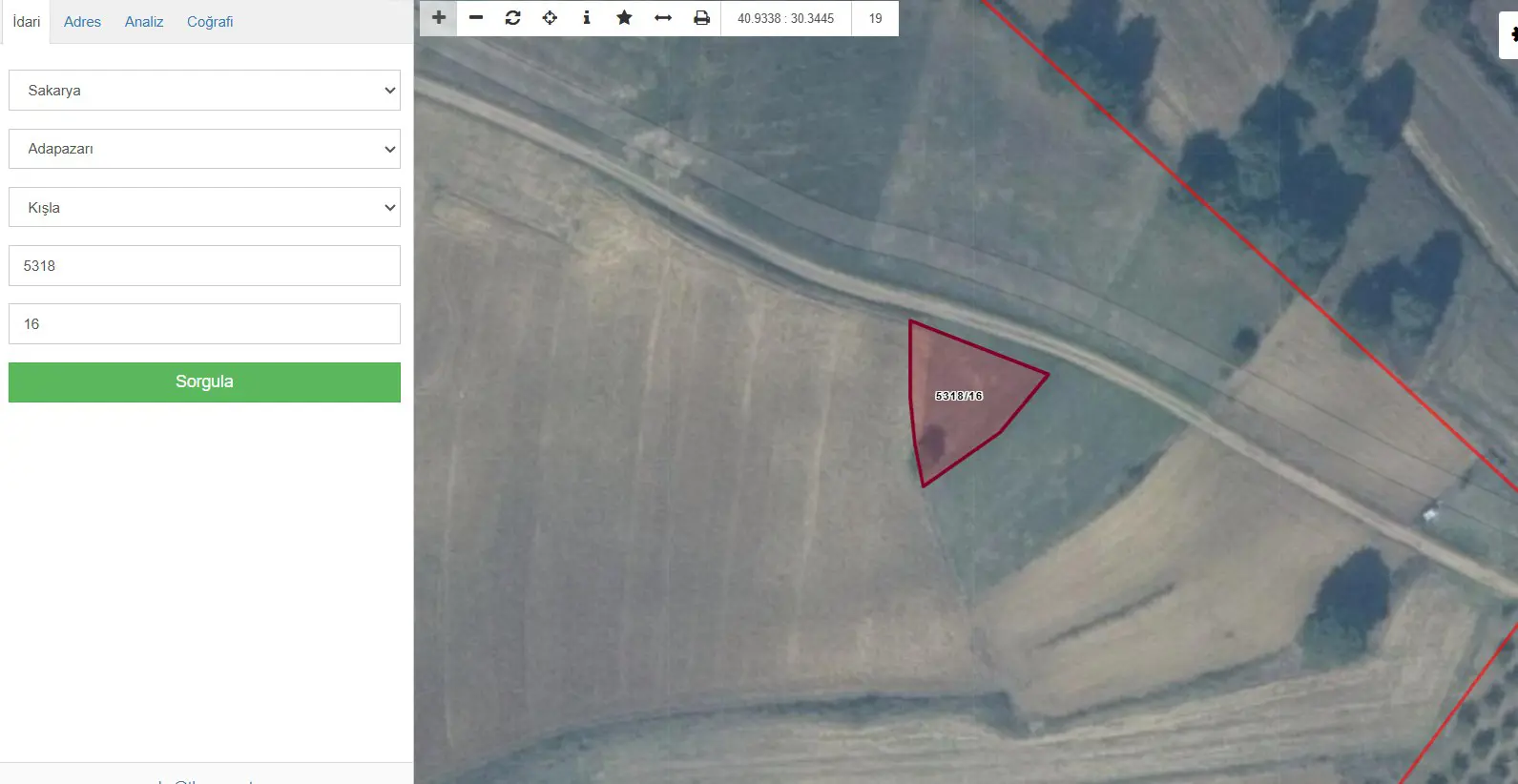Viewport: 1518px width, 784px height.
Task: Refresh the map using the reload icon
Action: pyautogui.click(x=513, y=18)
